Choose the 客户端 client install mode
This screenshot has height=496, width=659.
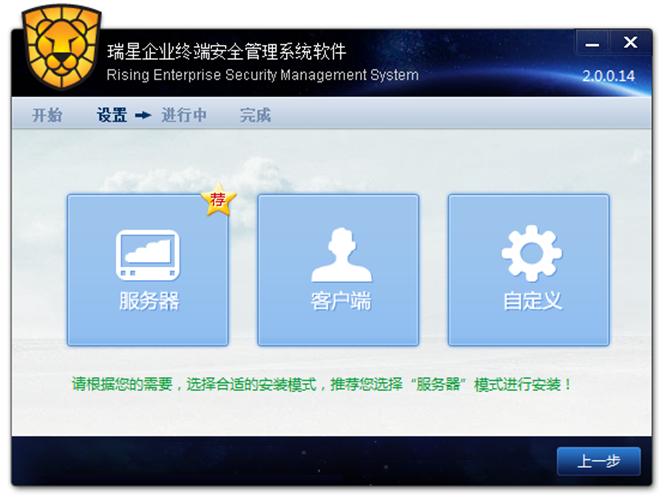point(338,270)
